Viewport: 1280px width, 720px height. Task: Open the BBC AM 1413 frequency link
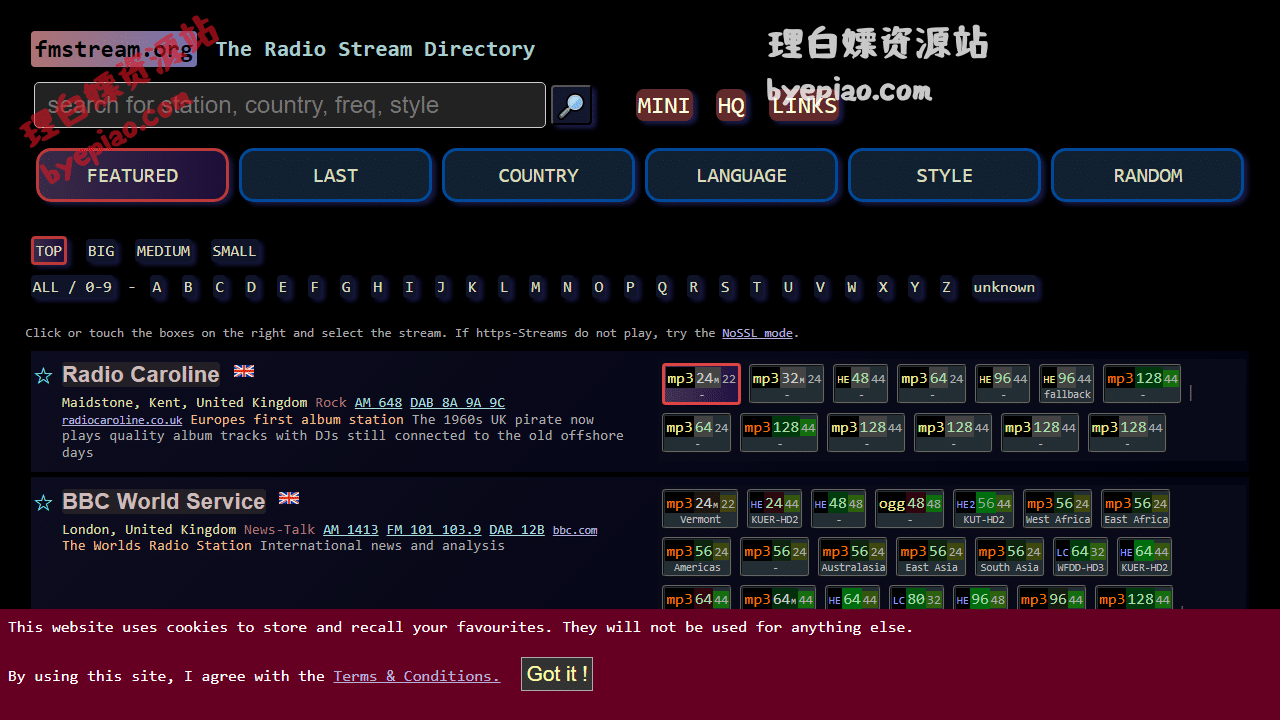351,530
